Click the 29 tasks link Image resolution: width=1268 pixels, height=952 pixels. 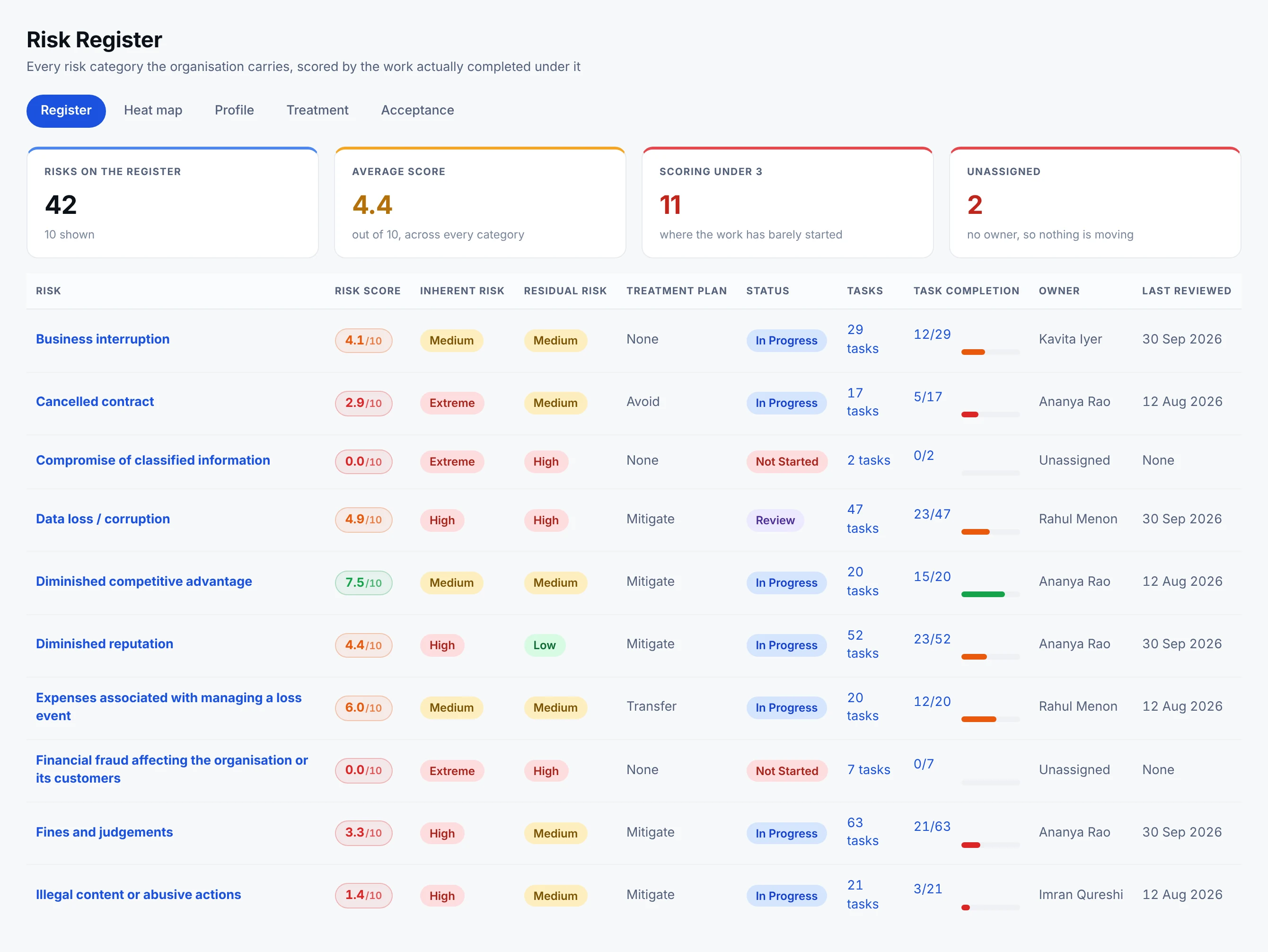pos(863,339)
